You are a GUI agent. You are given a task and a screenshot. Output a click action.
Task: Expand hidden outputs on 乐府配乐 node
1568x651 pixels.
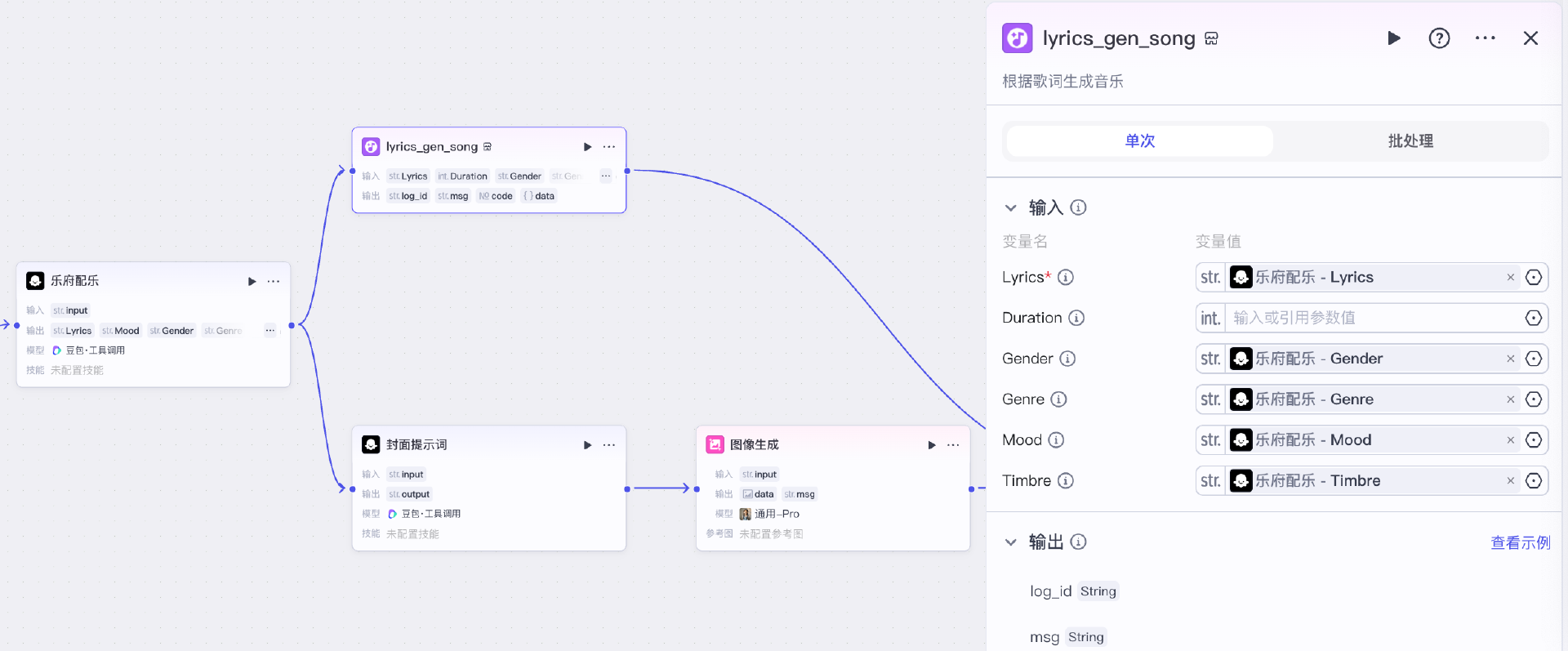[x=269, y=331]
